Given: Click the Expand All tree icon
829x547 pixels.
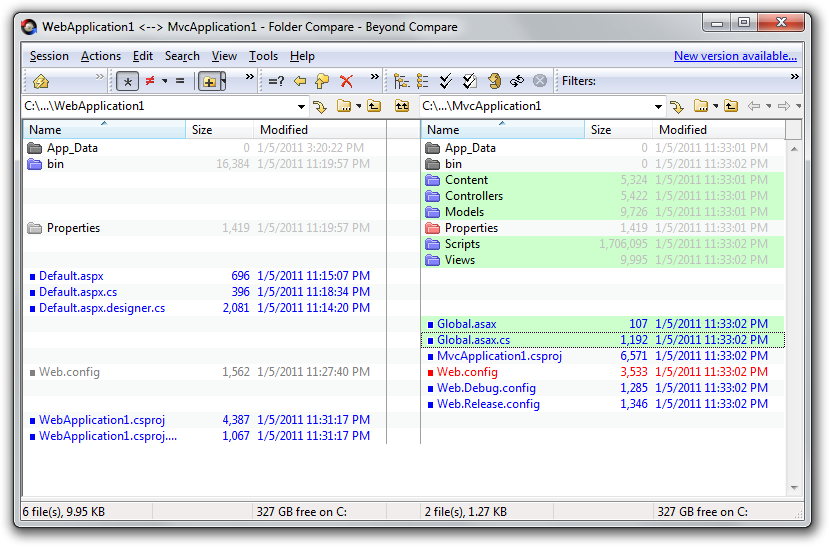Looking at the screenshot, I should (x=401, y=81).
